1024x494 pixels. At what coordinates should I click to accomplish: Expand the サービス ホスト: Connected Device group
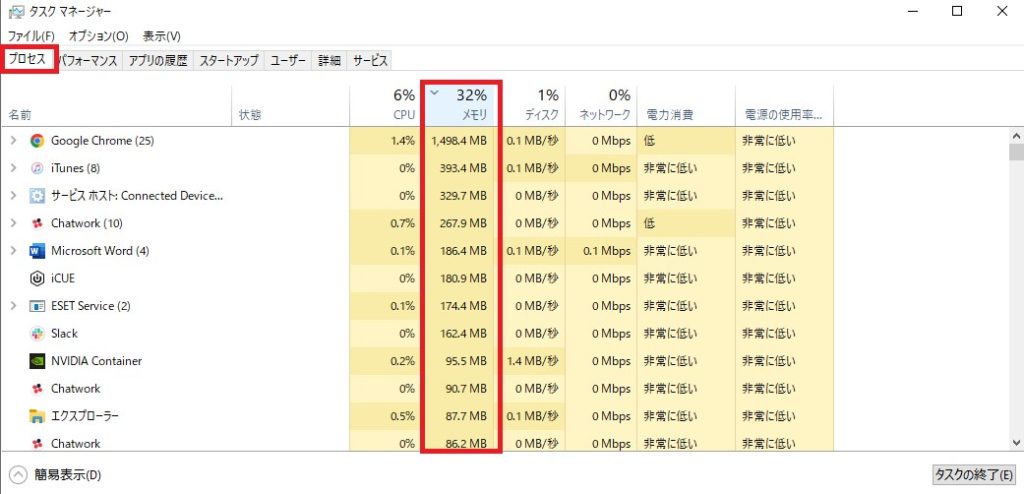pyautogui.click(x=13, y=195)
